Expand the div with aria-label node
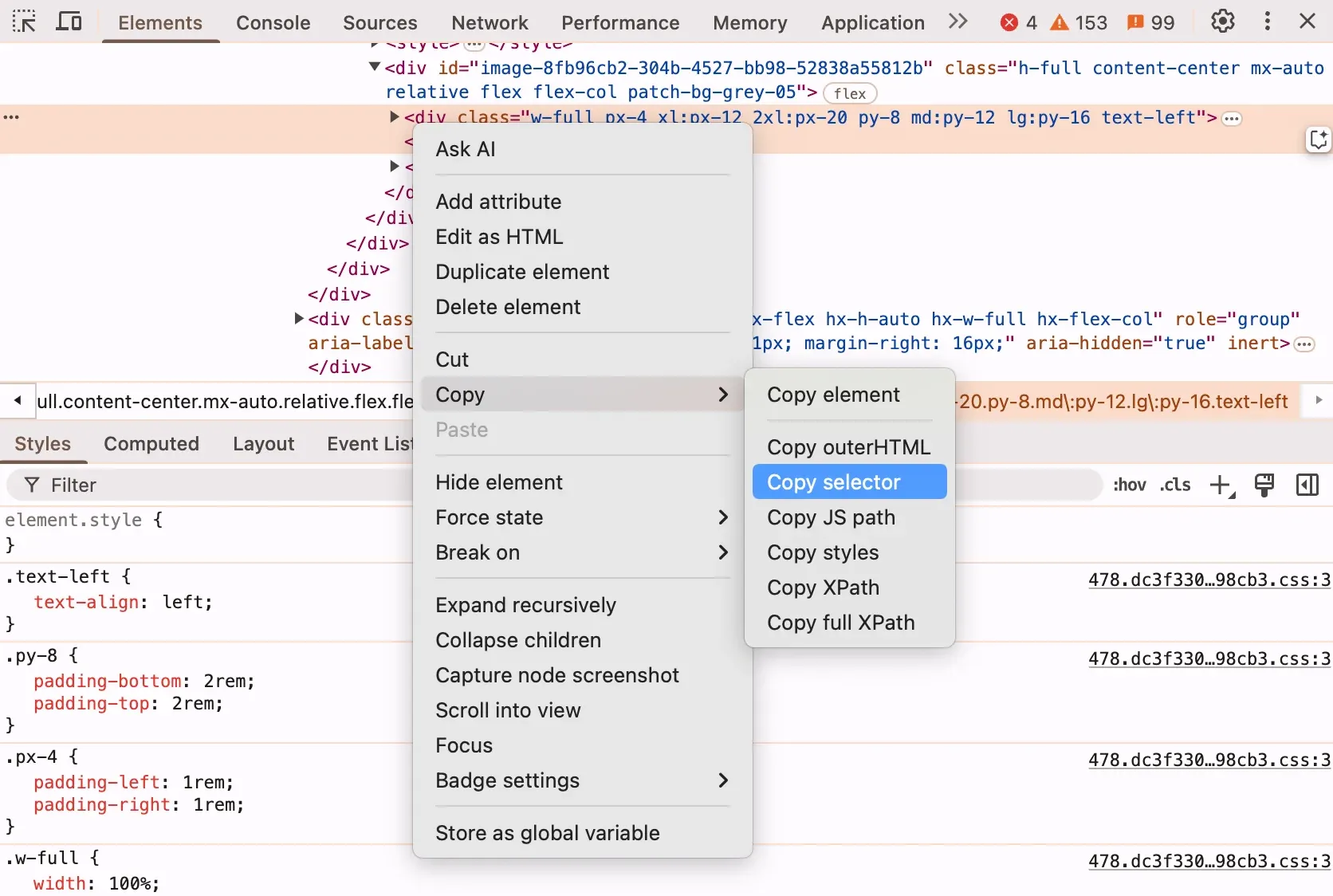This screenshot has height=896, width=1333. click(x=298, y=318)
